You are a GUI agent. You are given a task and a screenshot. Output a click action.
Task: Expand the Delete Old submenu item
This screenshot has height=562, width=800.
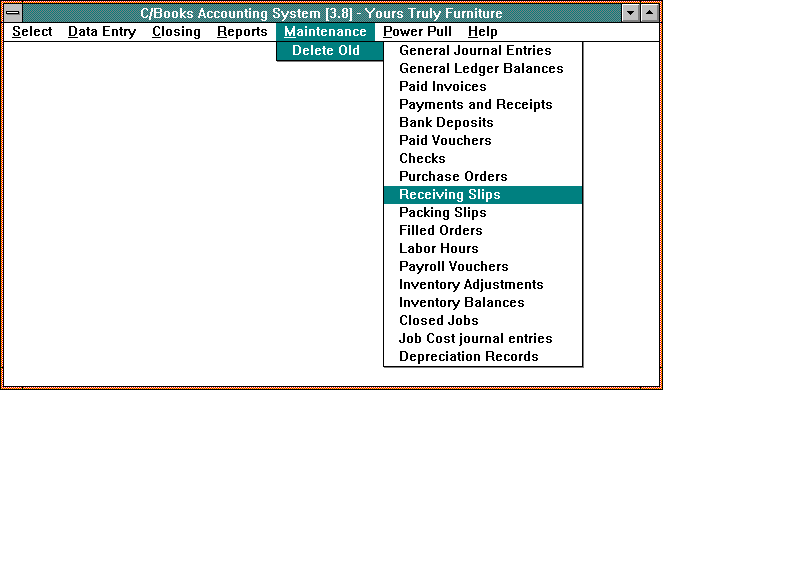326,51
